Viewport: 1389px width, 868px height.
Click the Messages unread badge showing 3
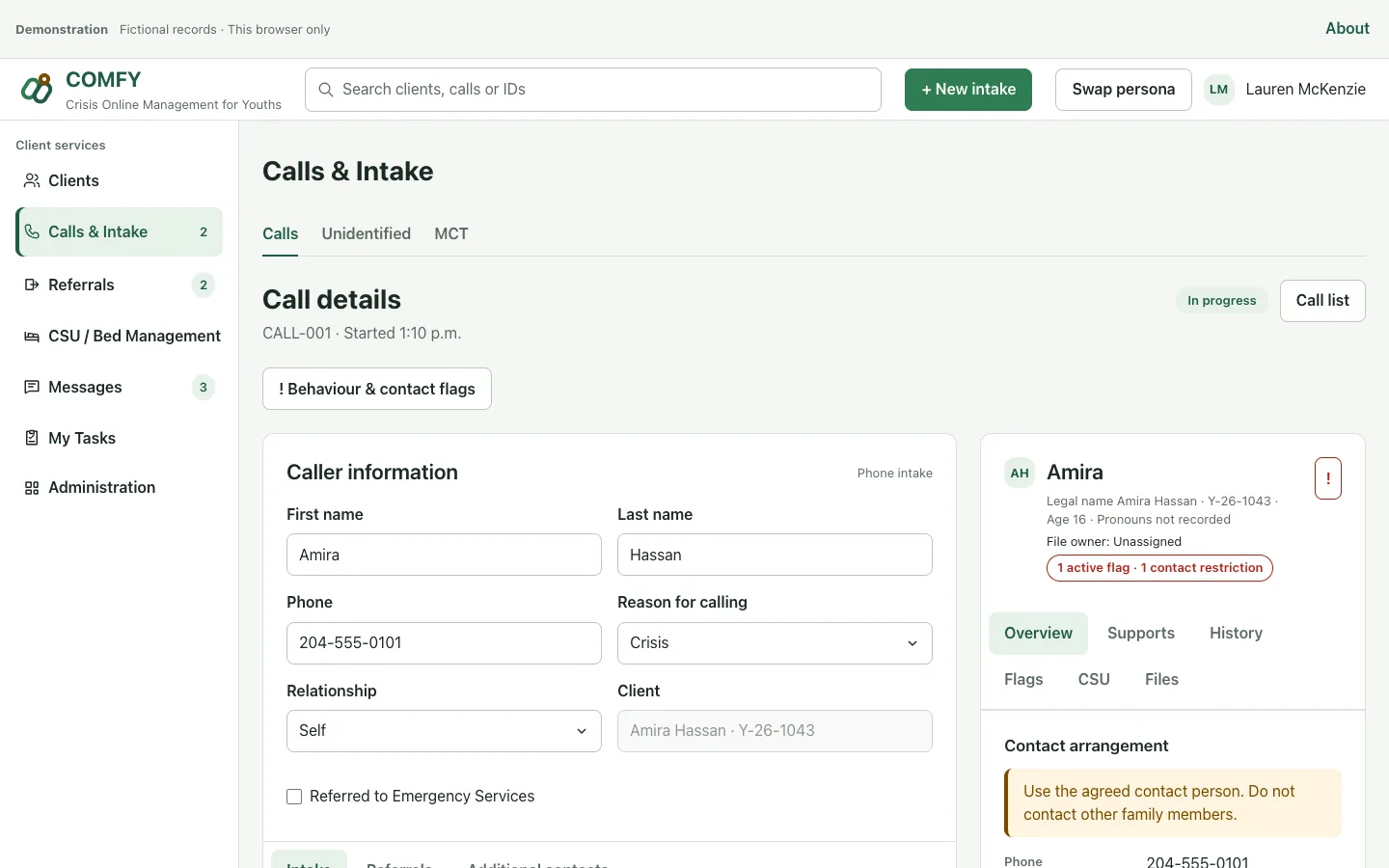pyautogui.click(x=203, y=387)
